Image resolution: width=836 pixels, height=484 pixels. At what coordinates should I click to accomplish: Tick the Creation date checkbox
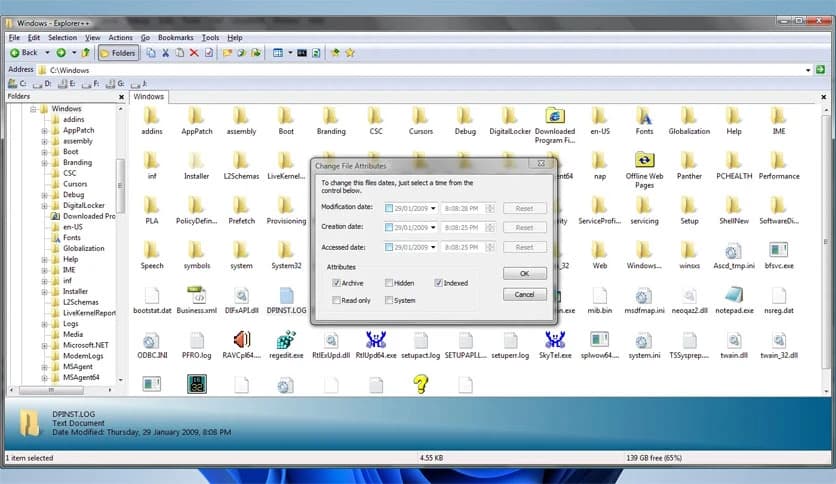point(389,228)
